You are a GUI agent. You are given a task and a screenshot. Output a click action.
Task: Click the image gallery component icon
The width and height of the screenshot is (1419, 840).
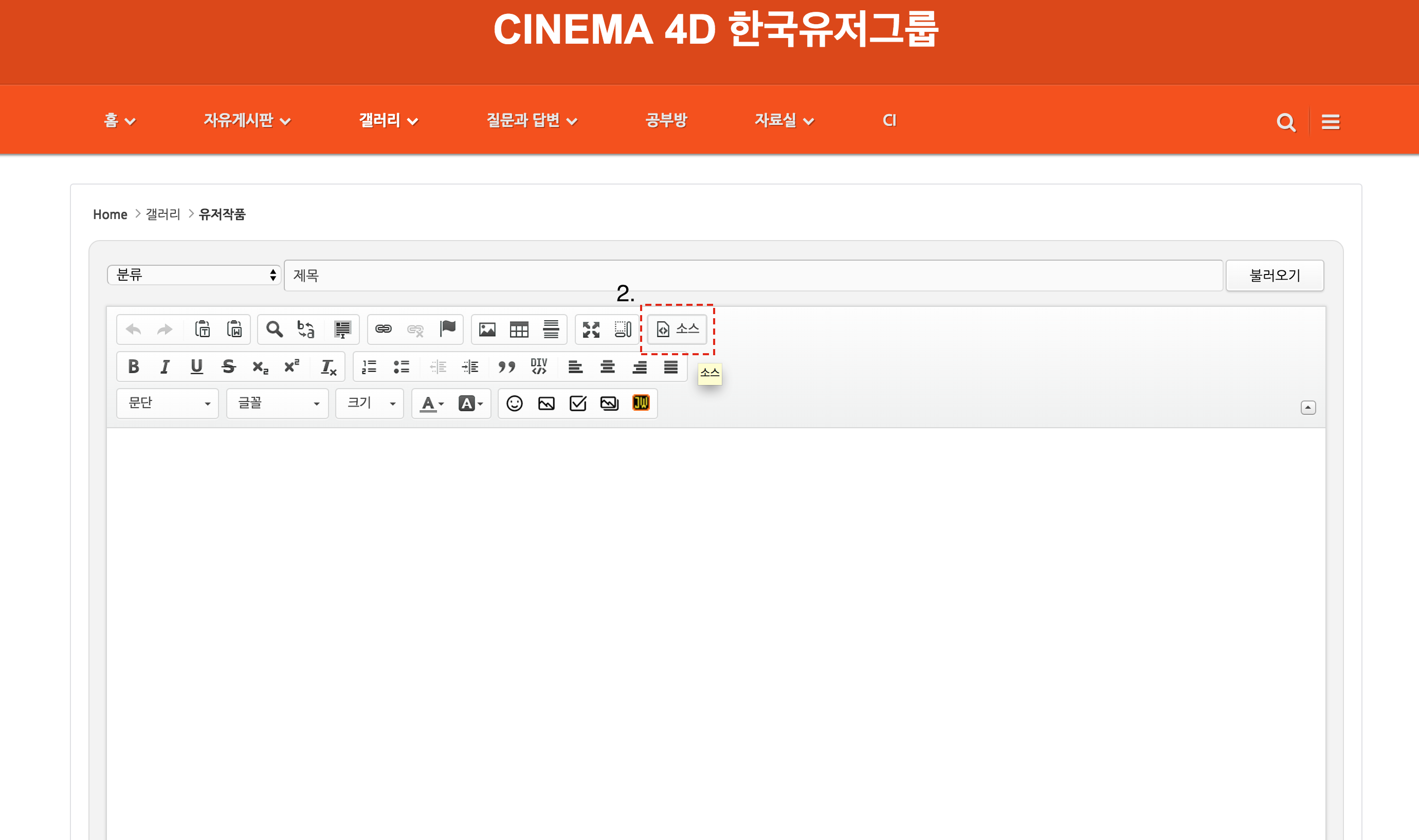pos(610,404)
